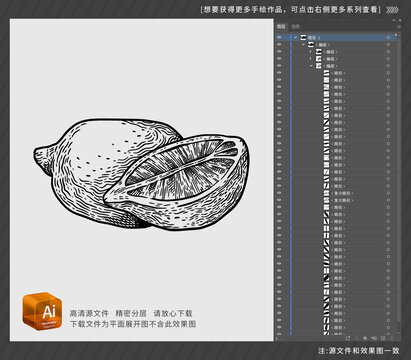Target the top-level 编组 group circle

[x=388, y=45]
